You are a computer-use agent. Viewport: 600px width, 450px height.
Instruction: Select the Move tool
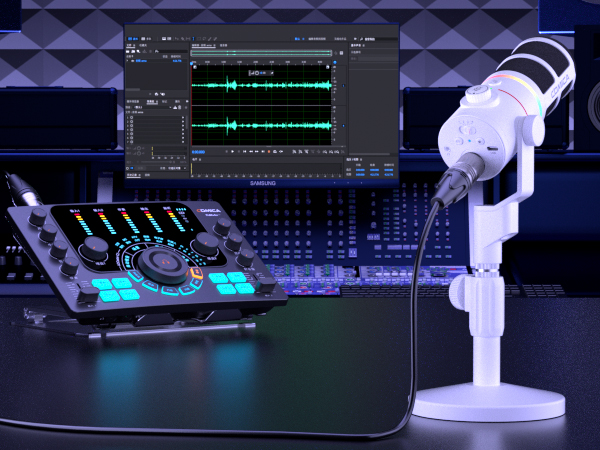pyautogui.click(x=177, y=39)
